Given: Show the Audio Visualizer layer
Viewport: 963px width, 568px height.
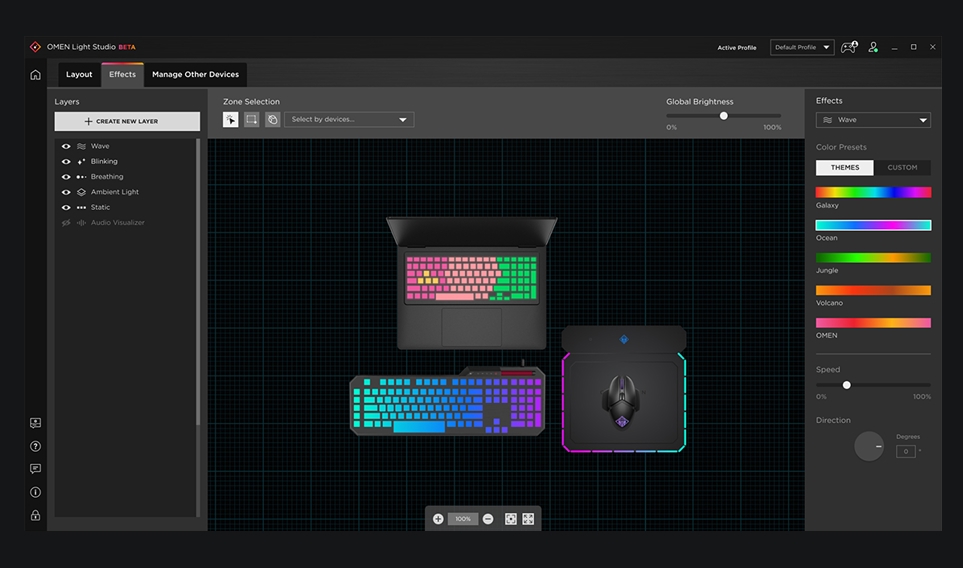Looking at the screenshot, I should [66, 223].
